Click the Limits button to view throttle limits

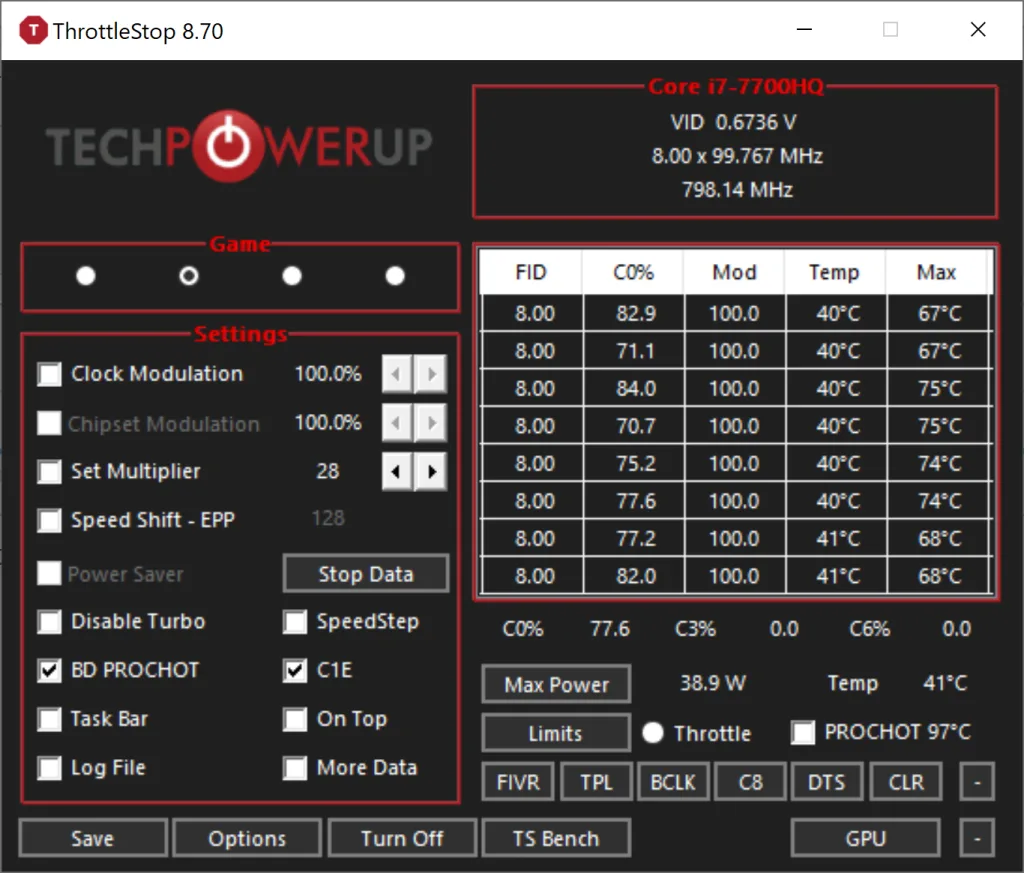pos(555,733)
